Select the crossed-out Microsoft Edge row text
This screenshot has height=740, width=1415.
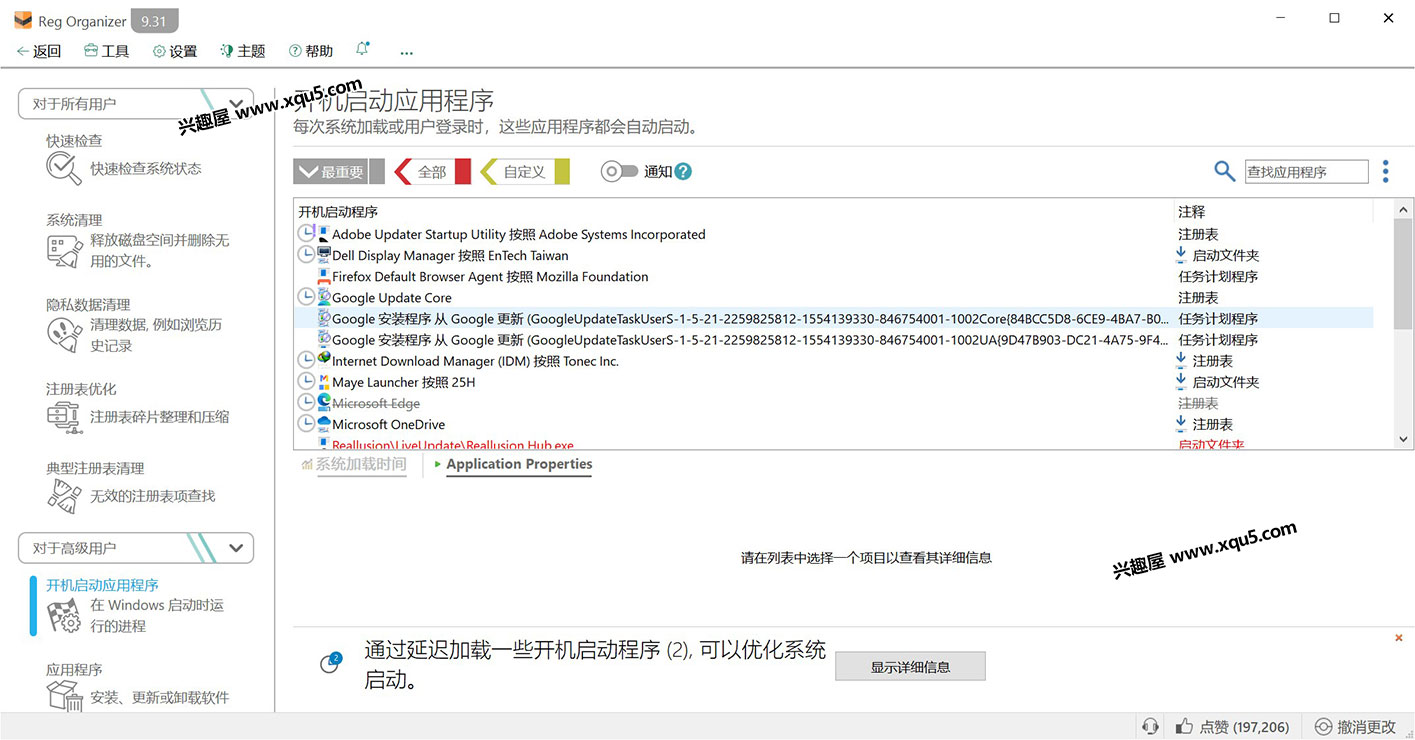(x=376, y=403)
